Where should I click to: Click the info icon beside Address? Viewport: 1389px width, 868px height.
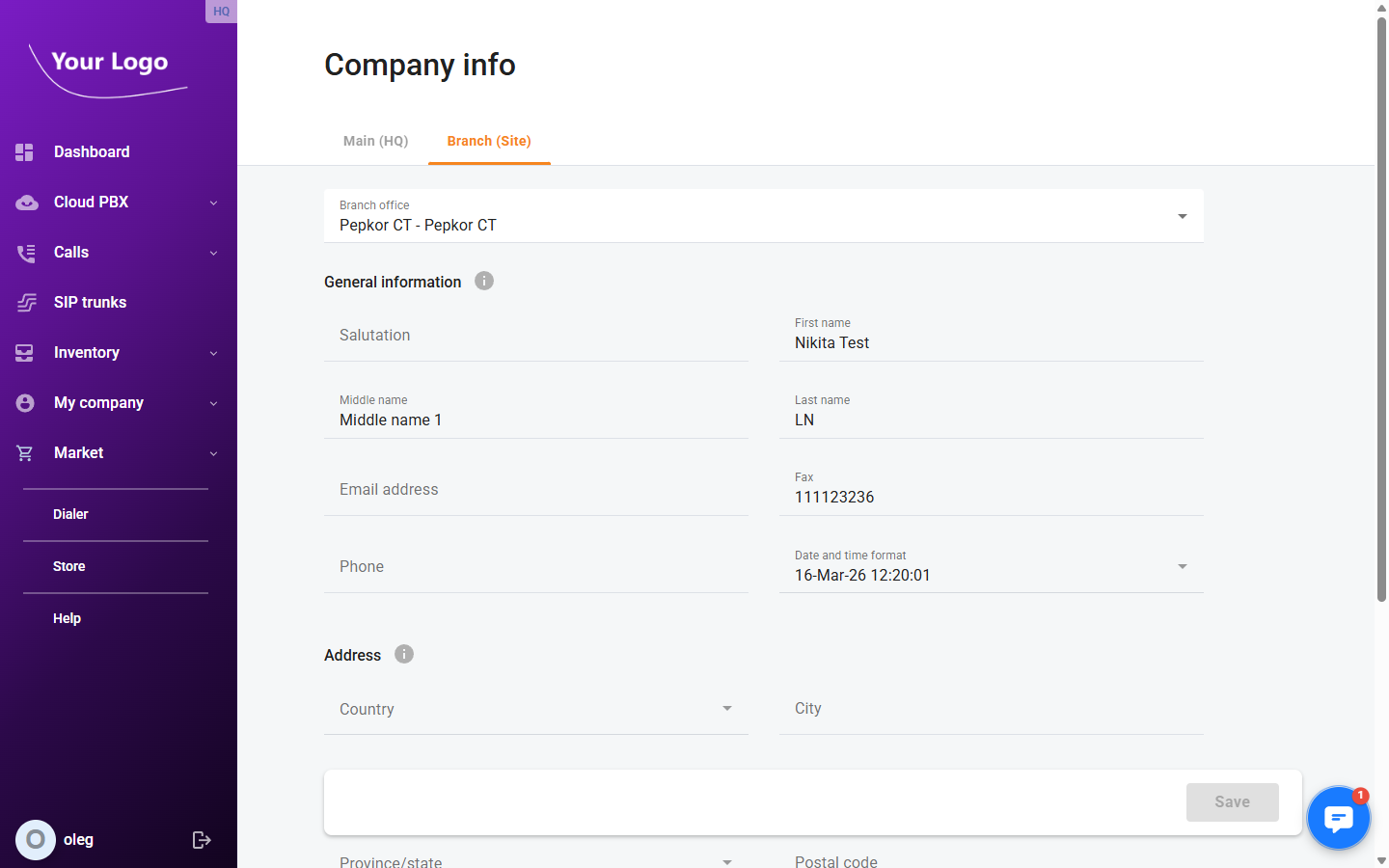click(x=403, y=654)
